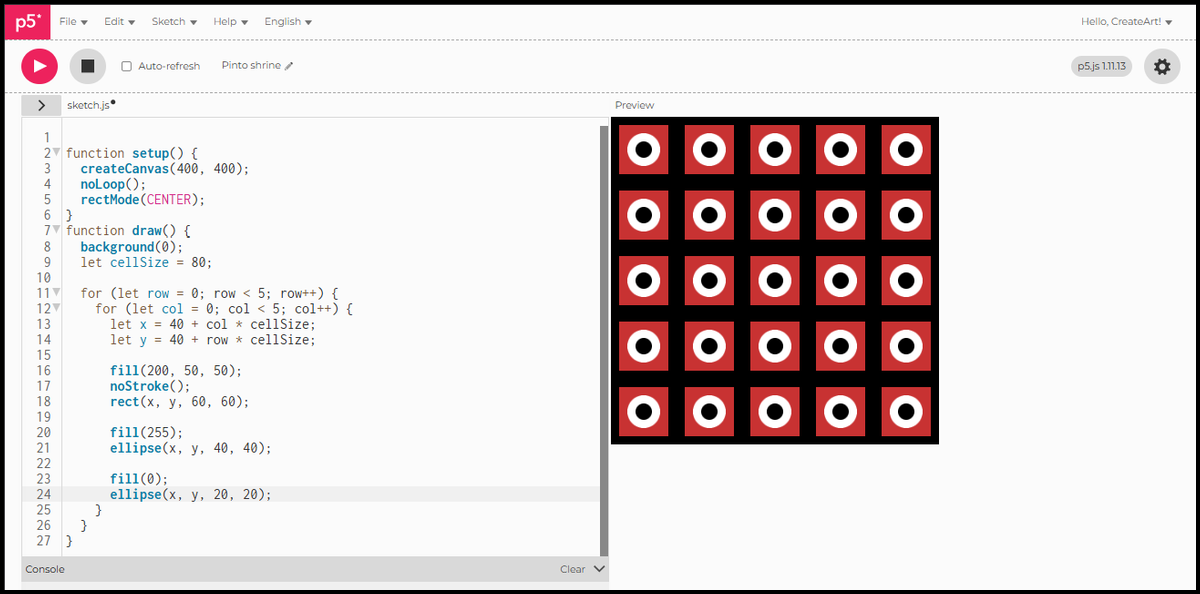The height and width of the screenshot is (594, 1200).
Task: Click the background(0); code line
Action: [132, 247]
